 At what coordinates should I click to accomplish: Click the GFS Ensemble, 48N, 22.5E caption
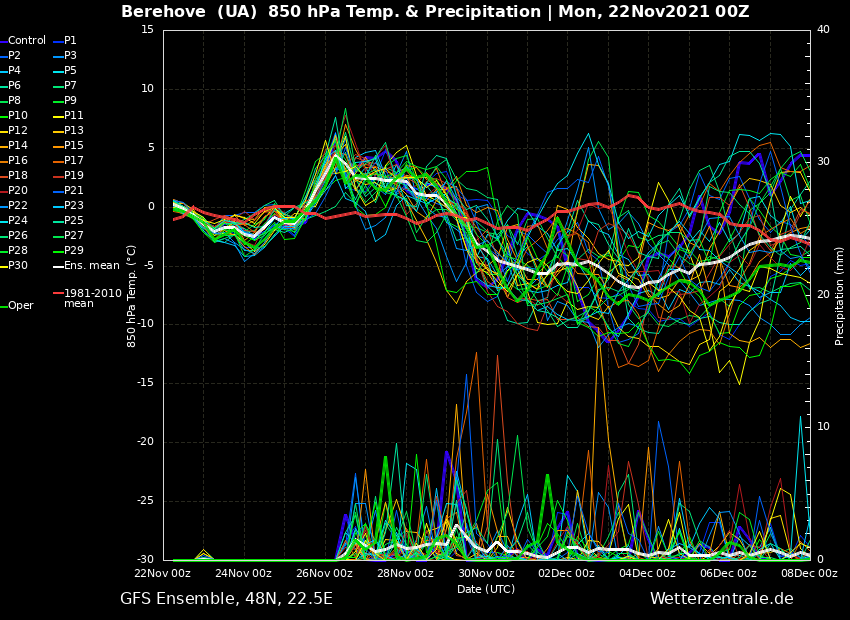(x=226, y=599)
